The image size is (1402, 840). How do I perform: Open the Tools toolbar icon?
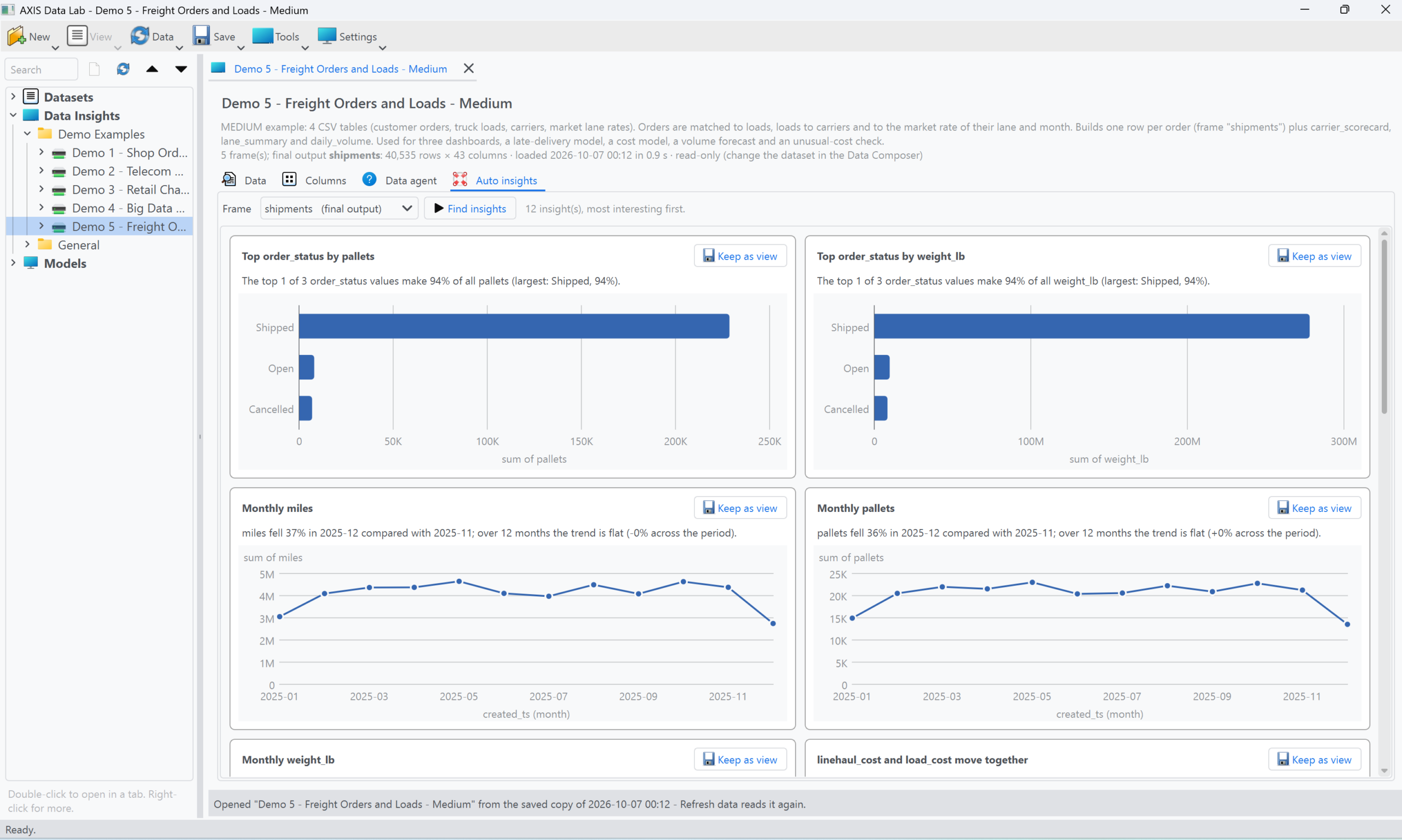[262, 36]
